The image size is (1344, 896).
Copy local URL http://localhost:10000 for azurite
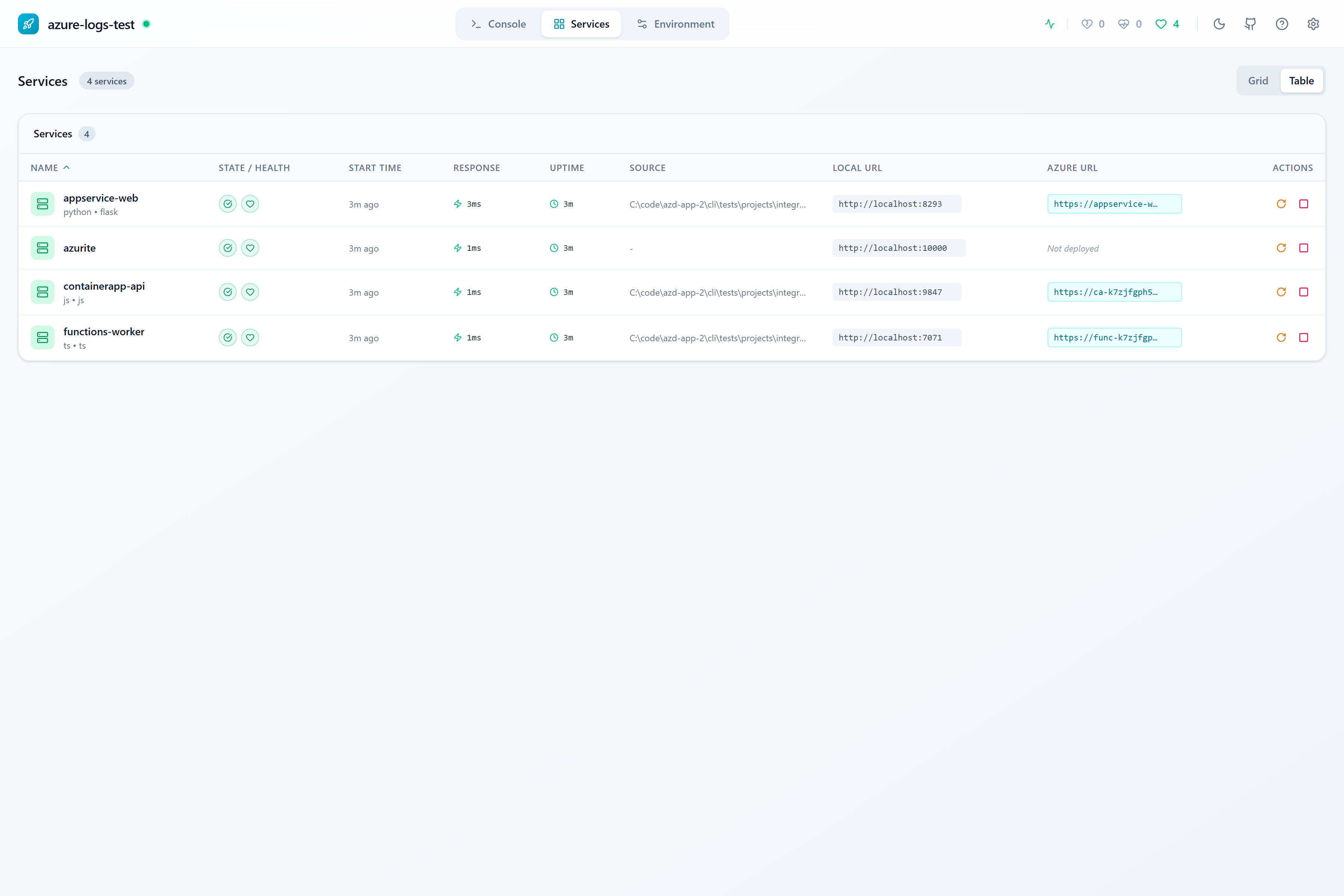pos(898,248)
